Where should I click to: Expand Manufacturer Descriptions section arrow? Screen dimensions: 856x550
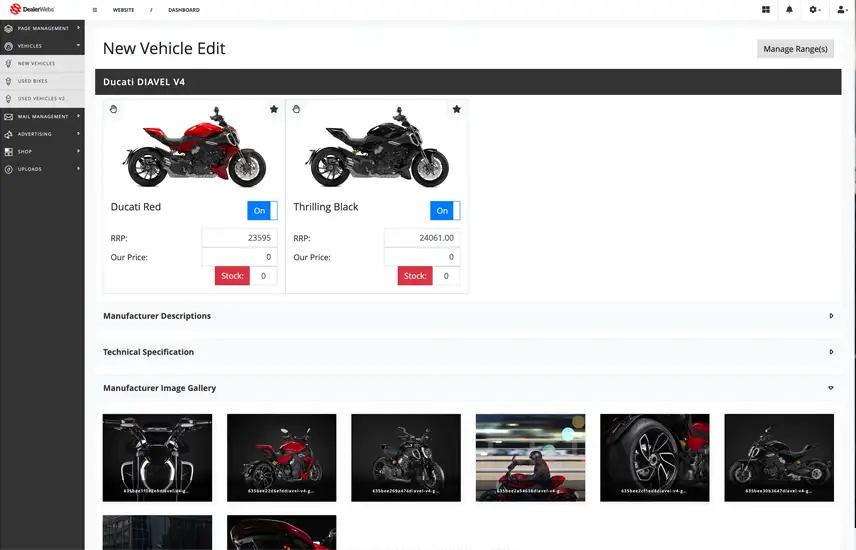tap(831, 316)
